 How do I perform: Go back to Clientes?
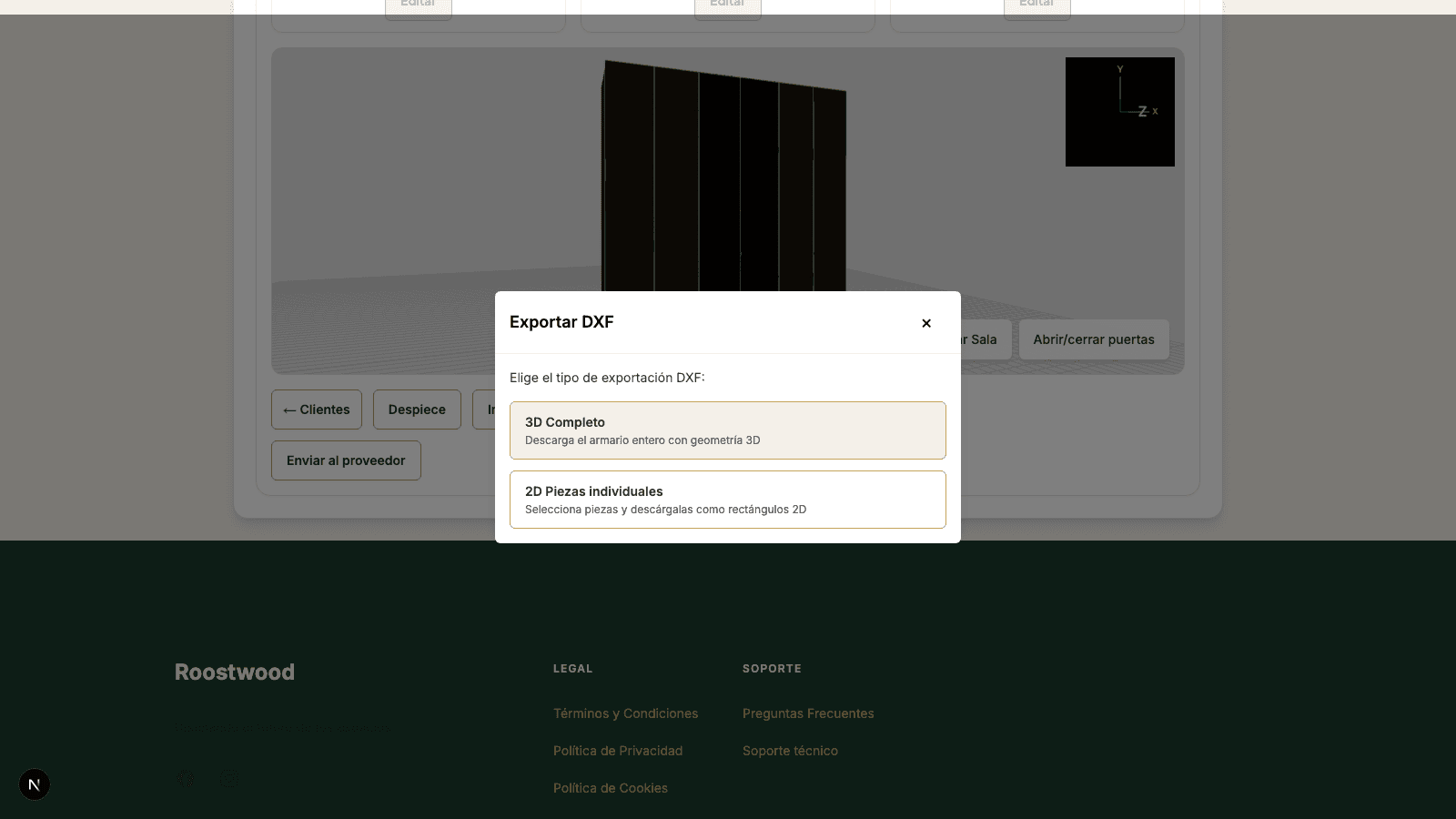pos(317,409)
